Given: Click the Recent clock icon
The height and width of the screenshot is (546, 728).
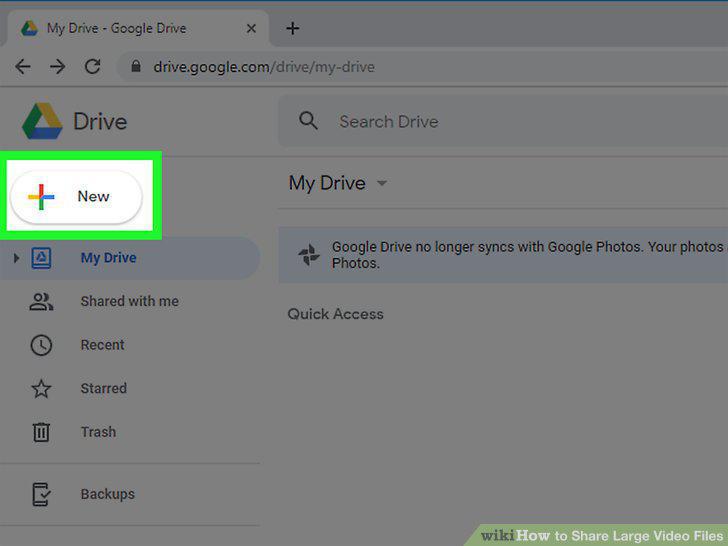Looking at the screenshot, I should coord(41,345).
